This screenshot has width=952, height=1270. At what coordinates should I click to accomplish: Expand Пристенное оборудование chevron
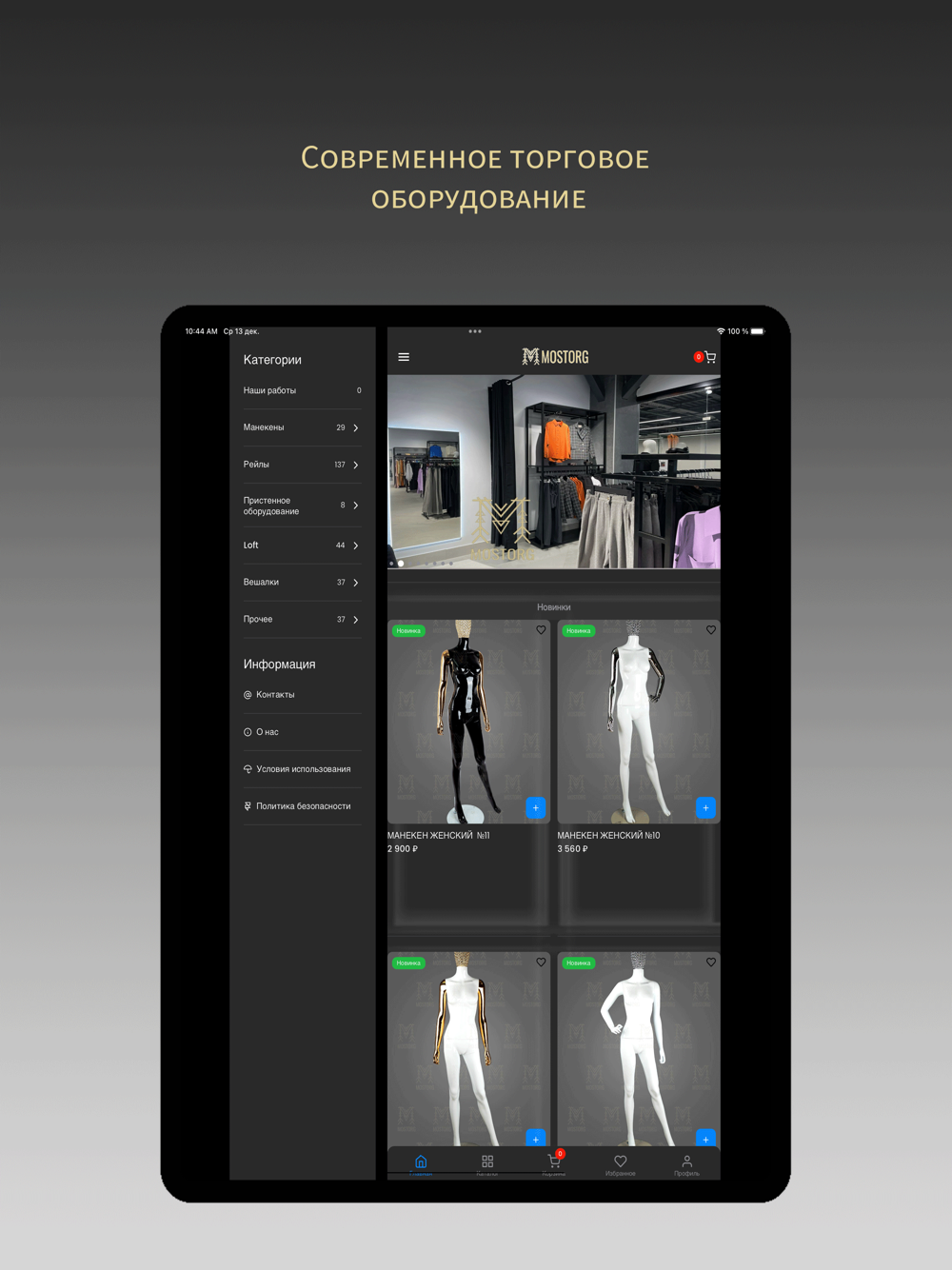pyautogui.click(x=356, y=506)
